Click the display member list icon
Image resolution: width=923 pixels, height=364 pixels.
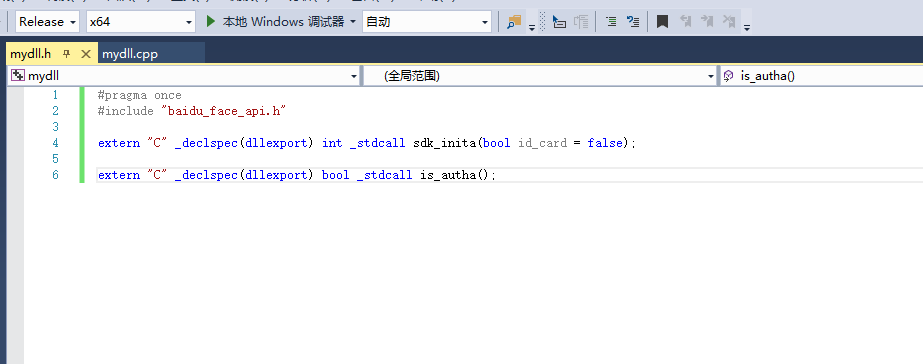(x=560, y=22)
